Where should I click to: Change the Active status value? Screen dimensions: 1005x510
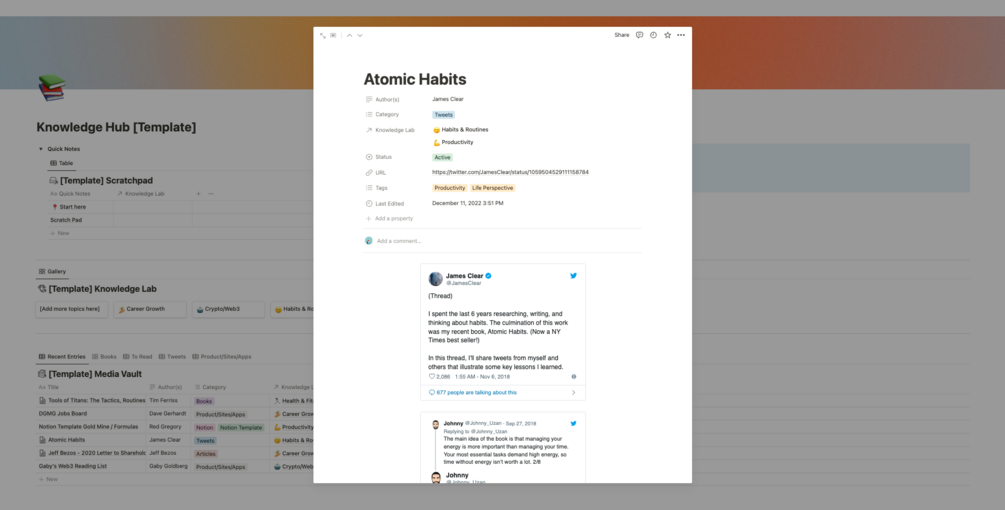[442, 157]
